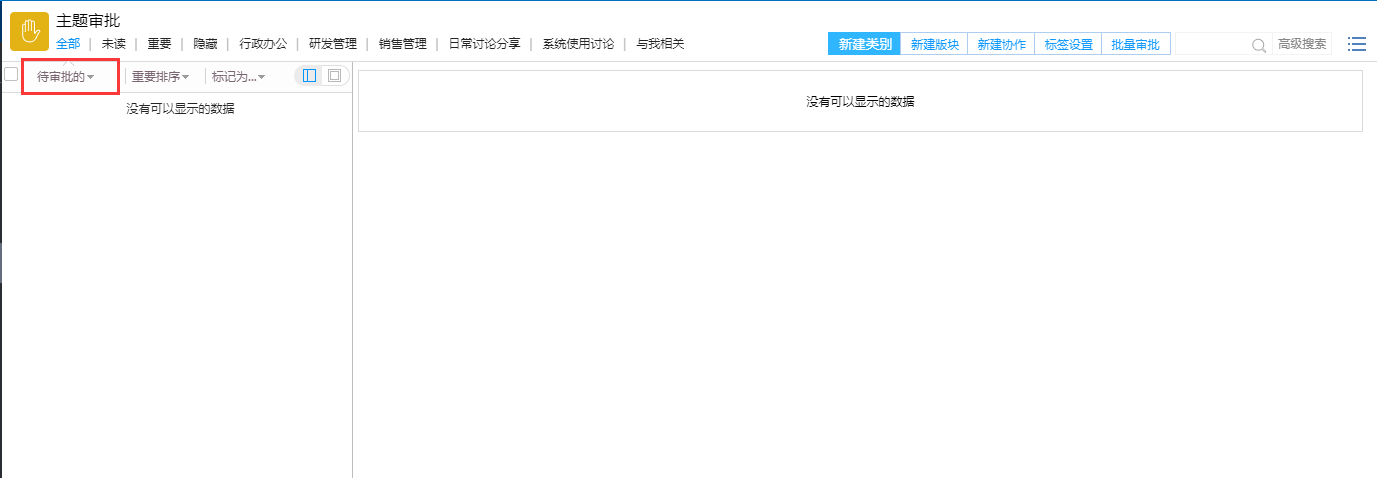Click the 批量审批 button
This screenshot has width=1377, height=478.
pos(1135,44)
